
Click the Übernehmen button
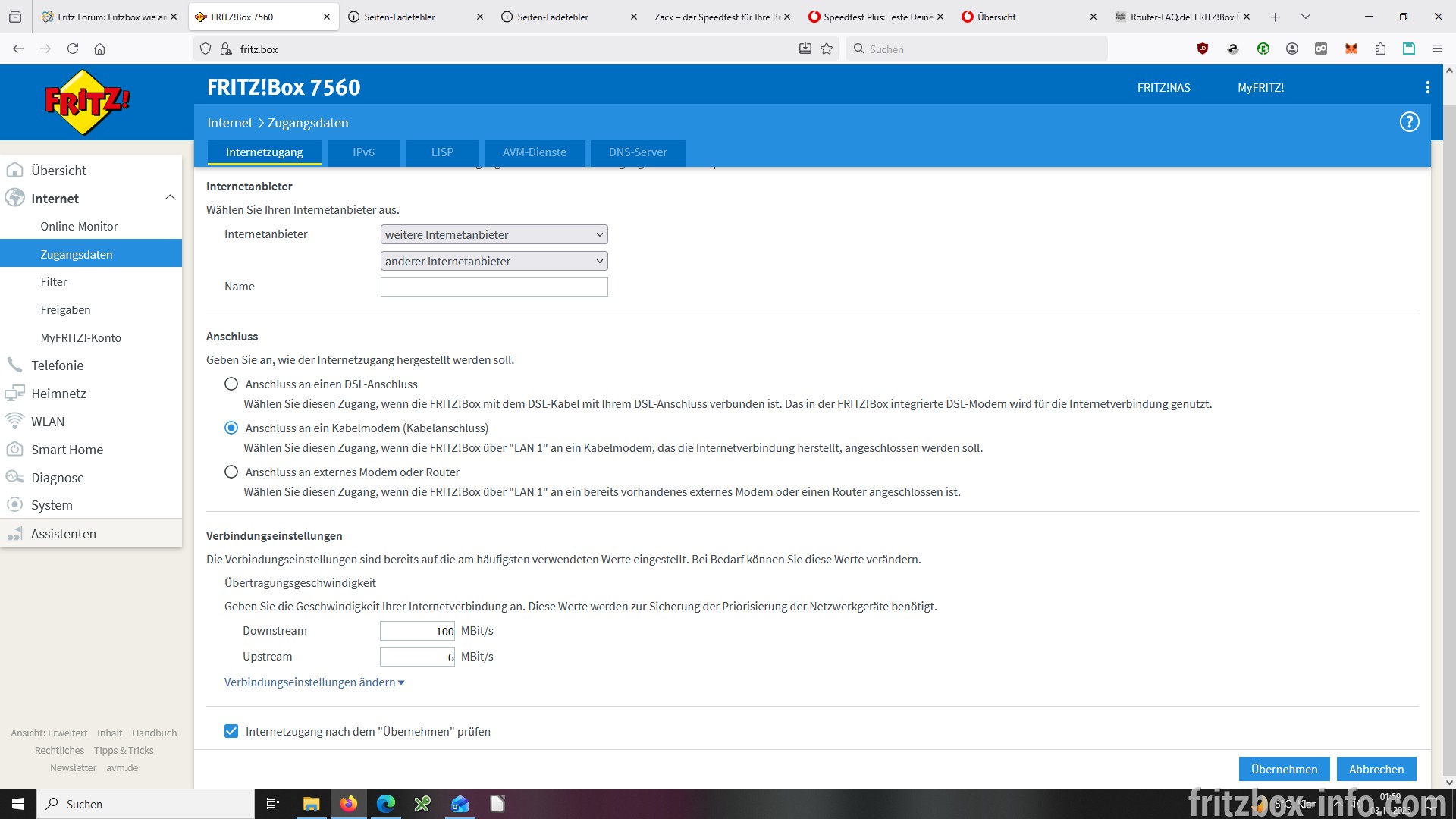(1284, 769)
